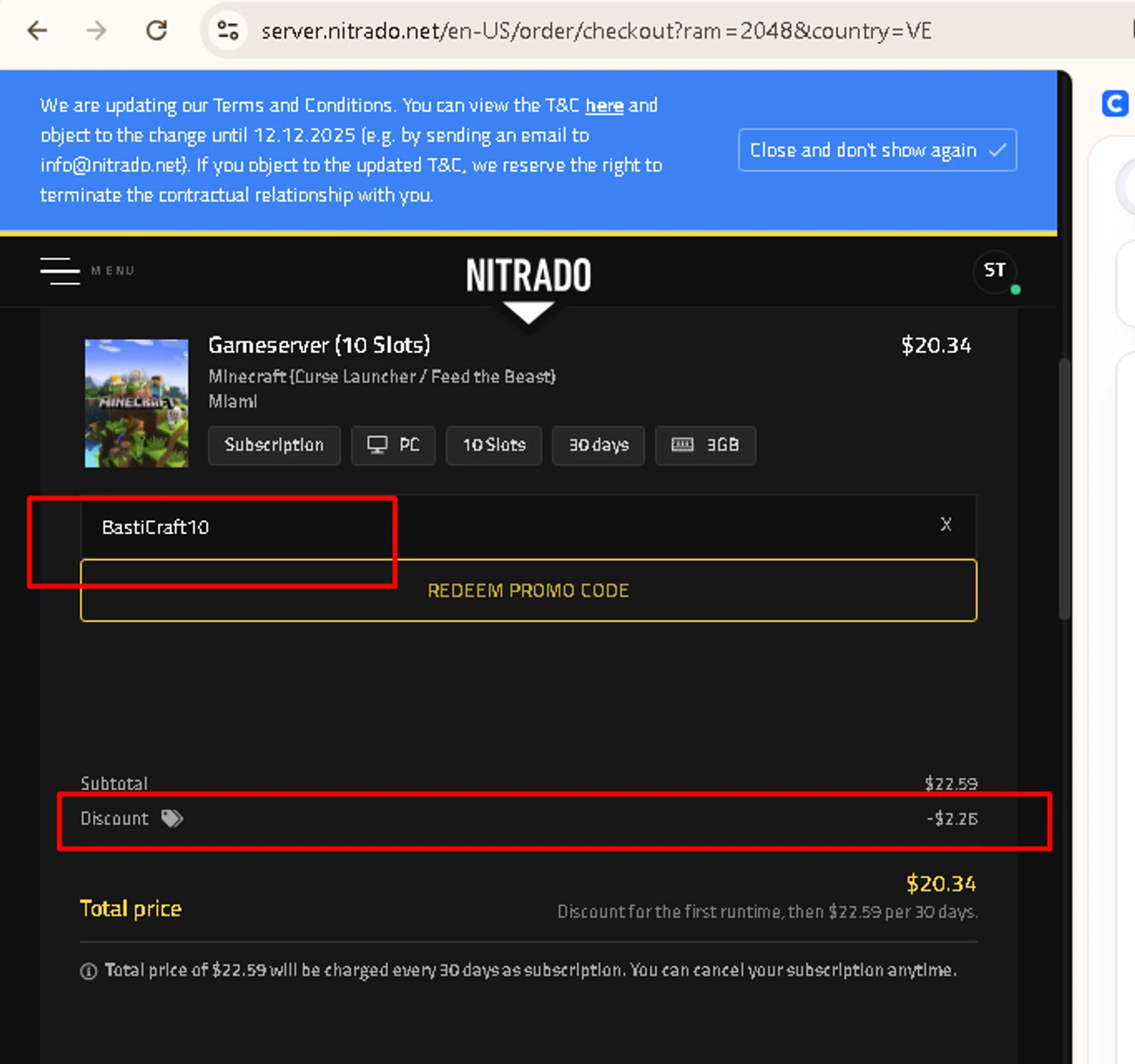1135x1064 pixels.
Task: Focus the address bar URL
Action: (596, 31)
